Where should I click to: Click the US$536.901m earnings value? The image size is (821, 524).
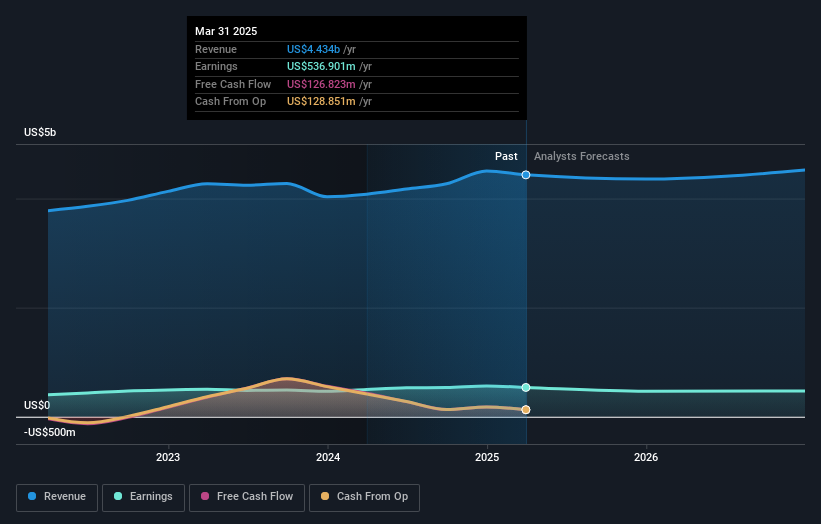point(321,66)
